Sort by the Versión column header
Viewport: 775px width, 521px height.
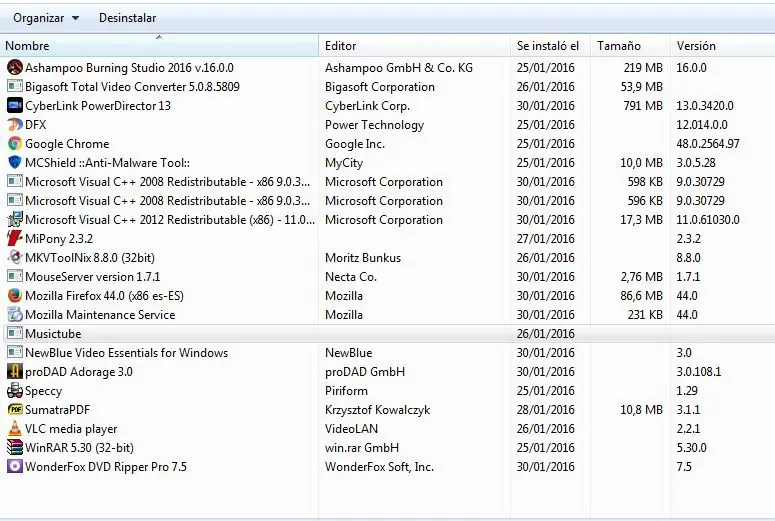click(x=723, y=45)
